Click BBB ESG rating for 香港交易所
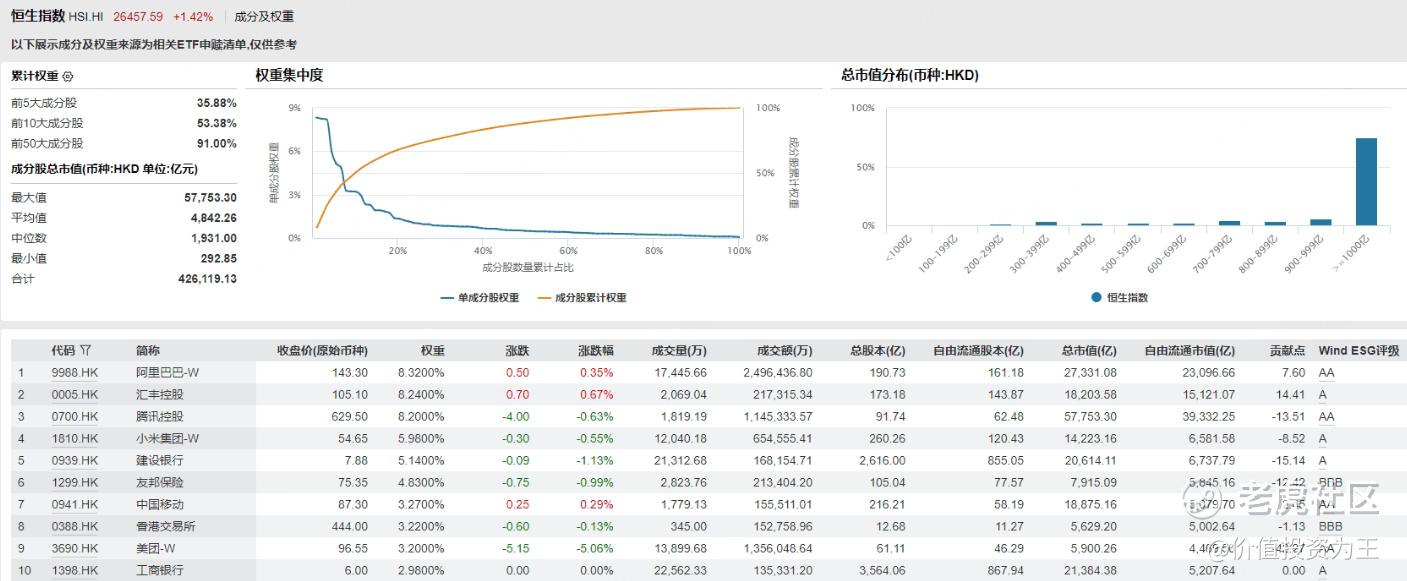1407x581 pixels. pyautogui.click(x=1330, y=526)
